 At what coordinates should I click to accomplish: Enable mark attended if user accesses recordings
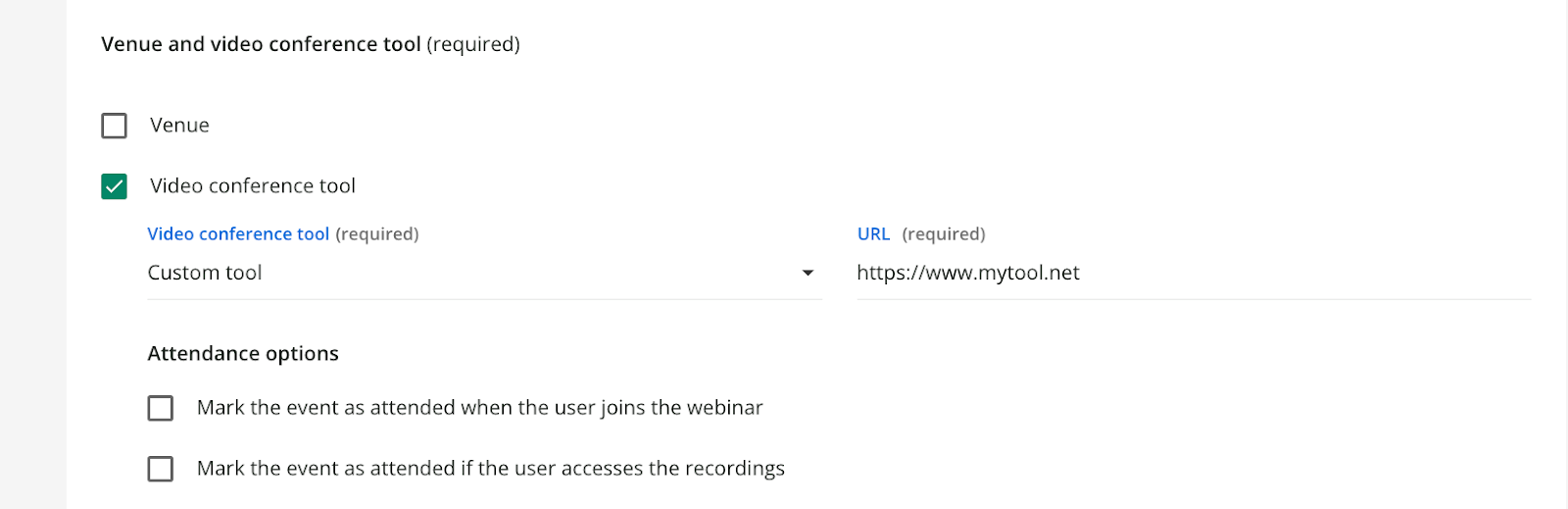(x=161, y=469)
